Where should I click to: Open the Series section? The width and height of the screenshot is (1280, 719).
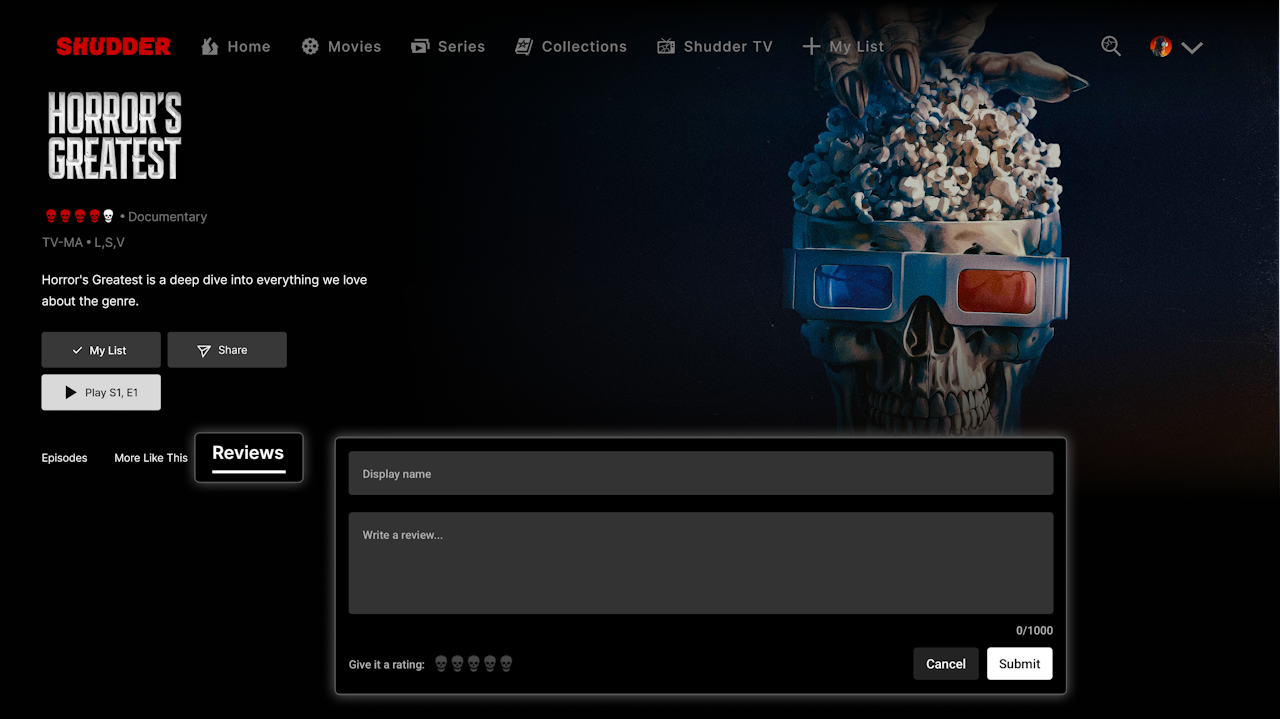tap(448, 46)
